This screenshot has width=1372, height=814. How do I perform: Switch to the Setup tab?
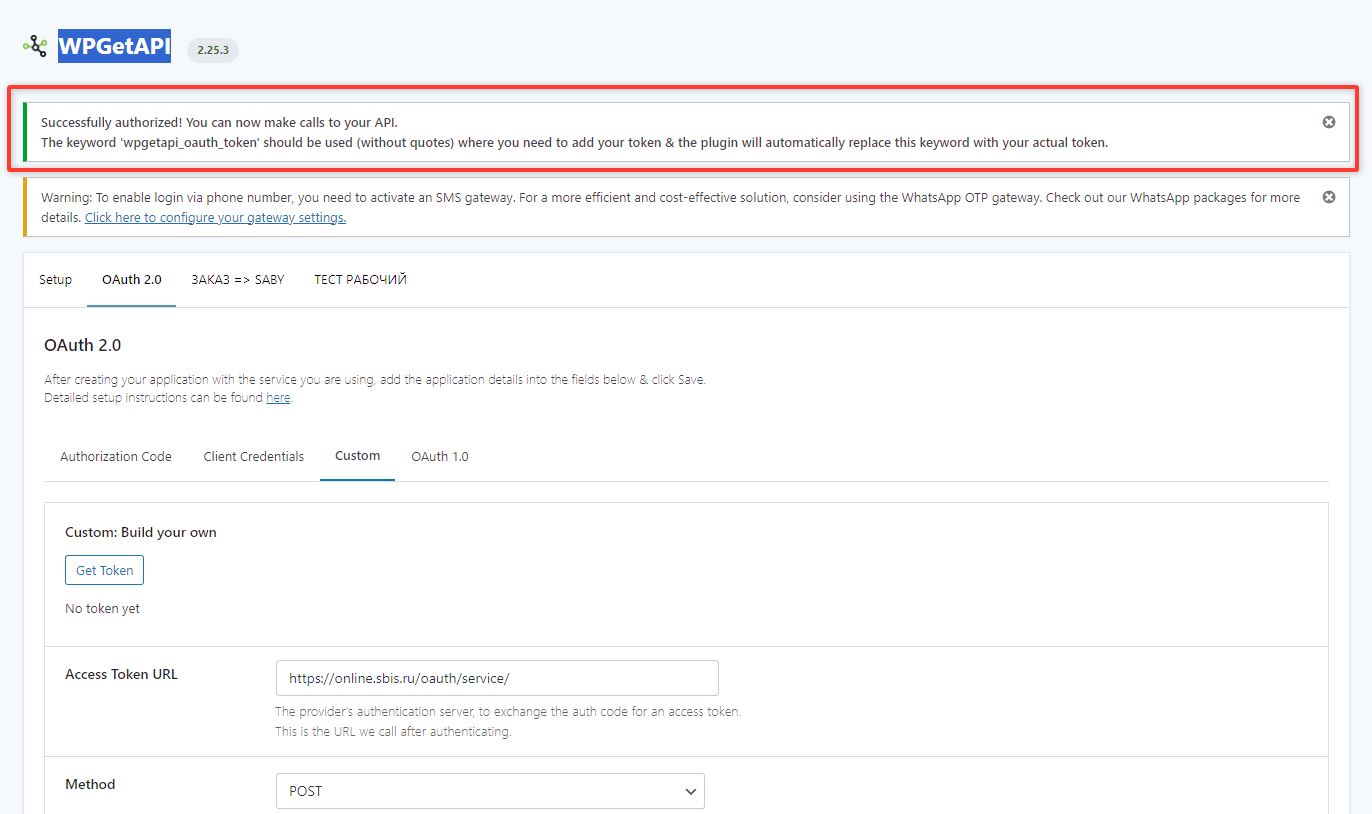(x=56, y=280)
